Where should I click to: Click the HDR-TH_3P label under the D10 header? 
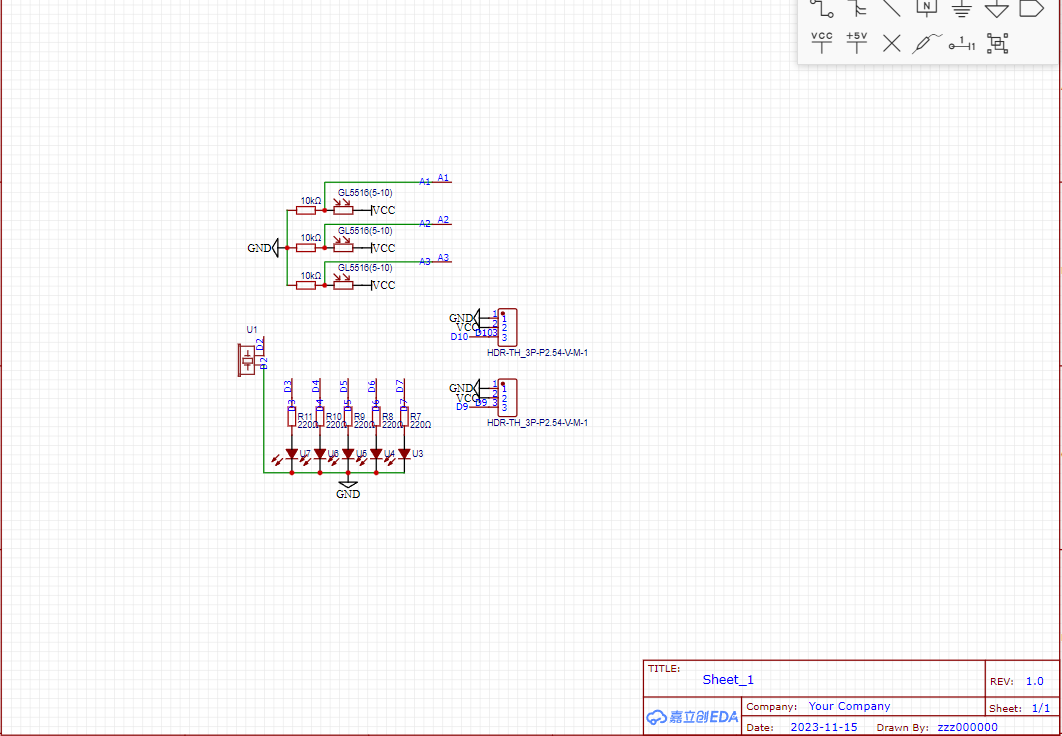pos(537,353)
